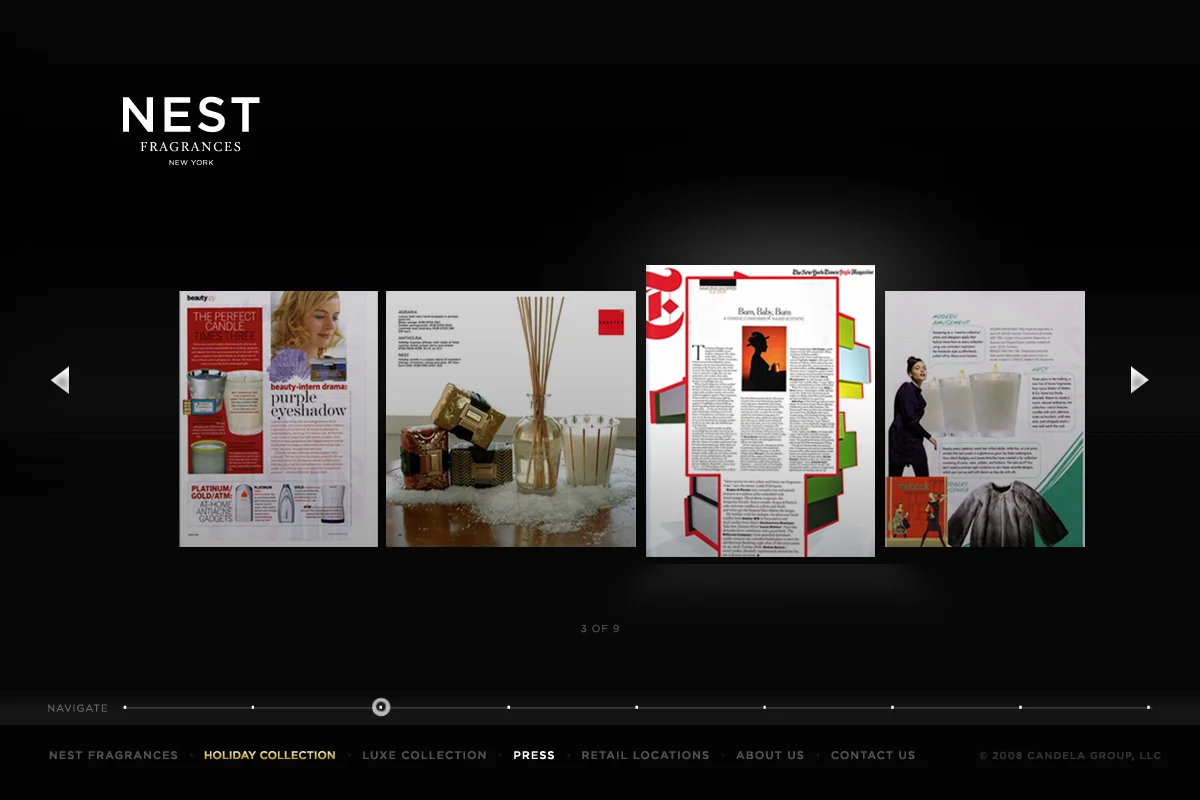Open the Nest Fragrances menu item
Screen dimensions: 1200x800
point(113,755)
